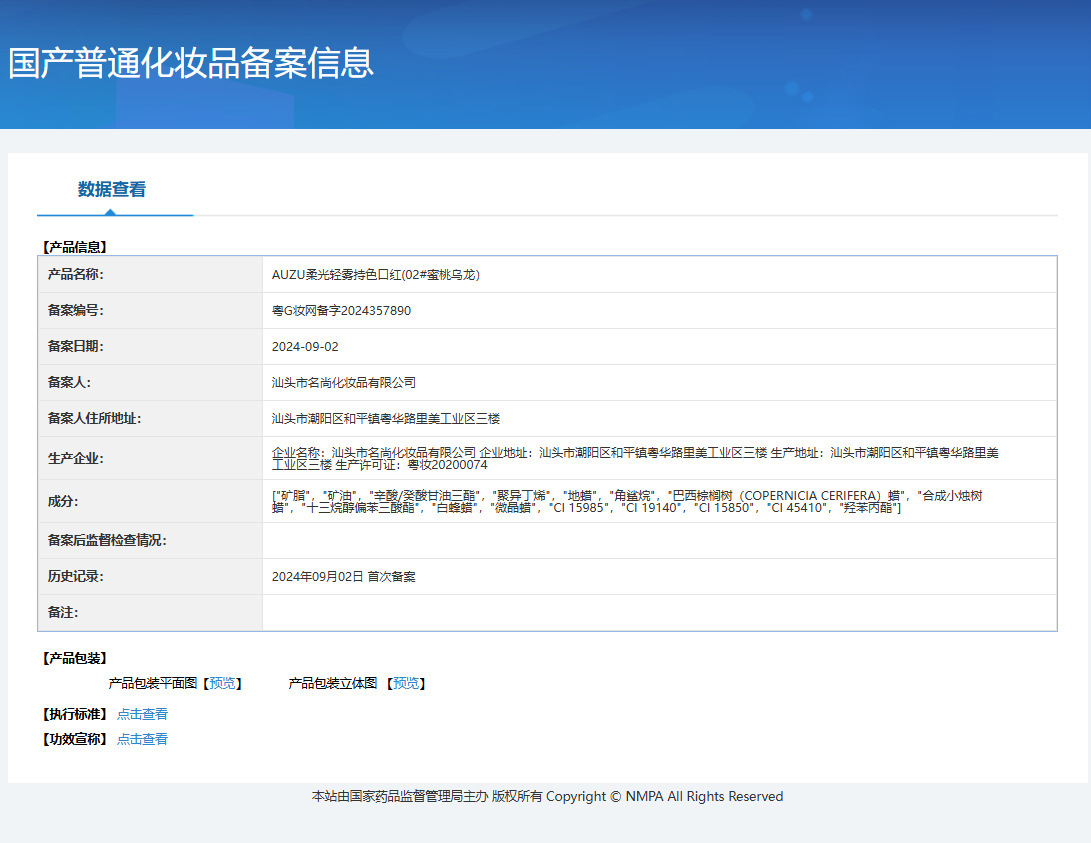The image size is (1091, 843).
Task: Click the 生产企业 details text
Action: (634, 458)
